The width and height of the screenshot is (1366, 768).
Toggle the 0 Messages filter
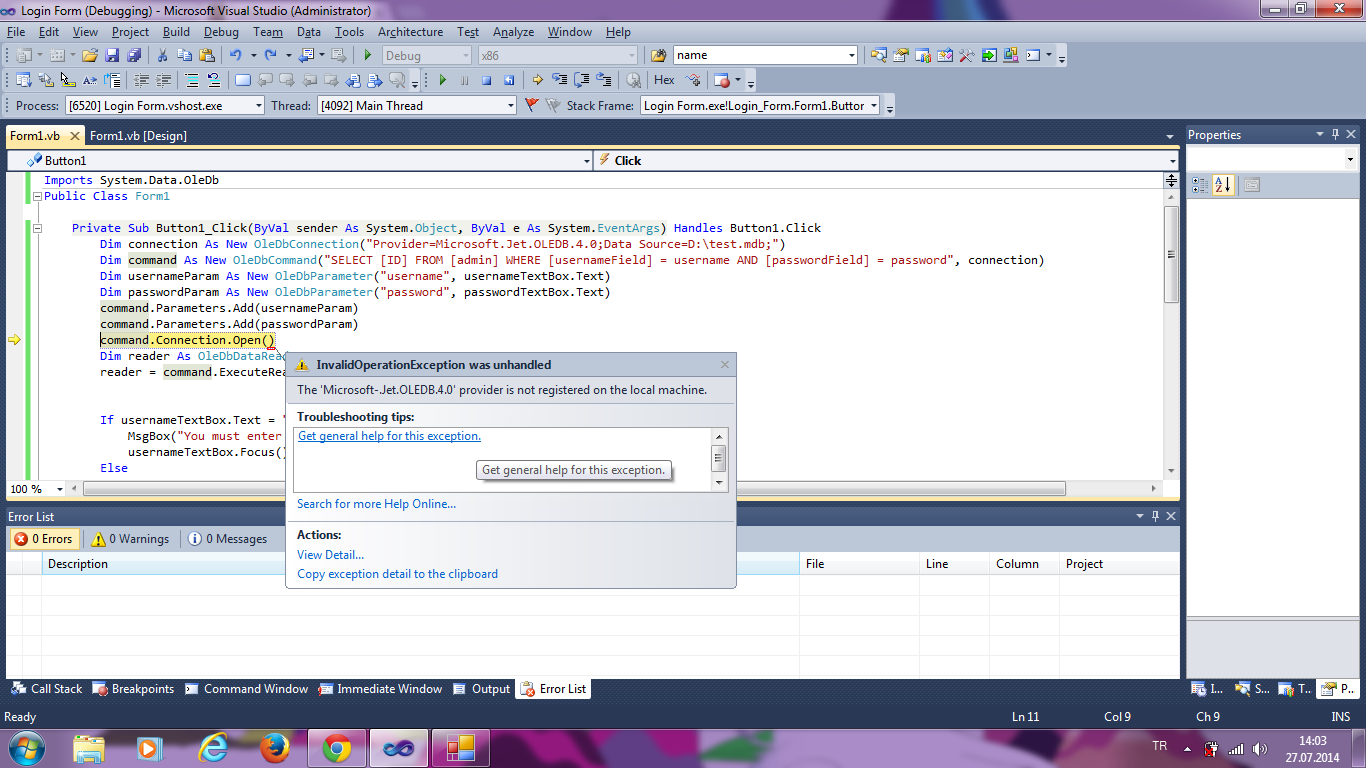228,539
